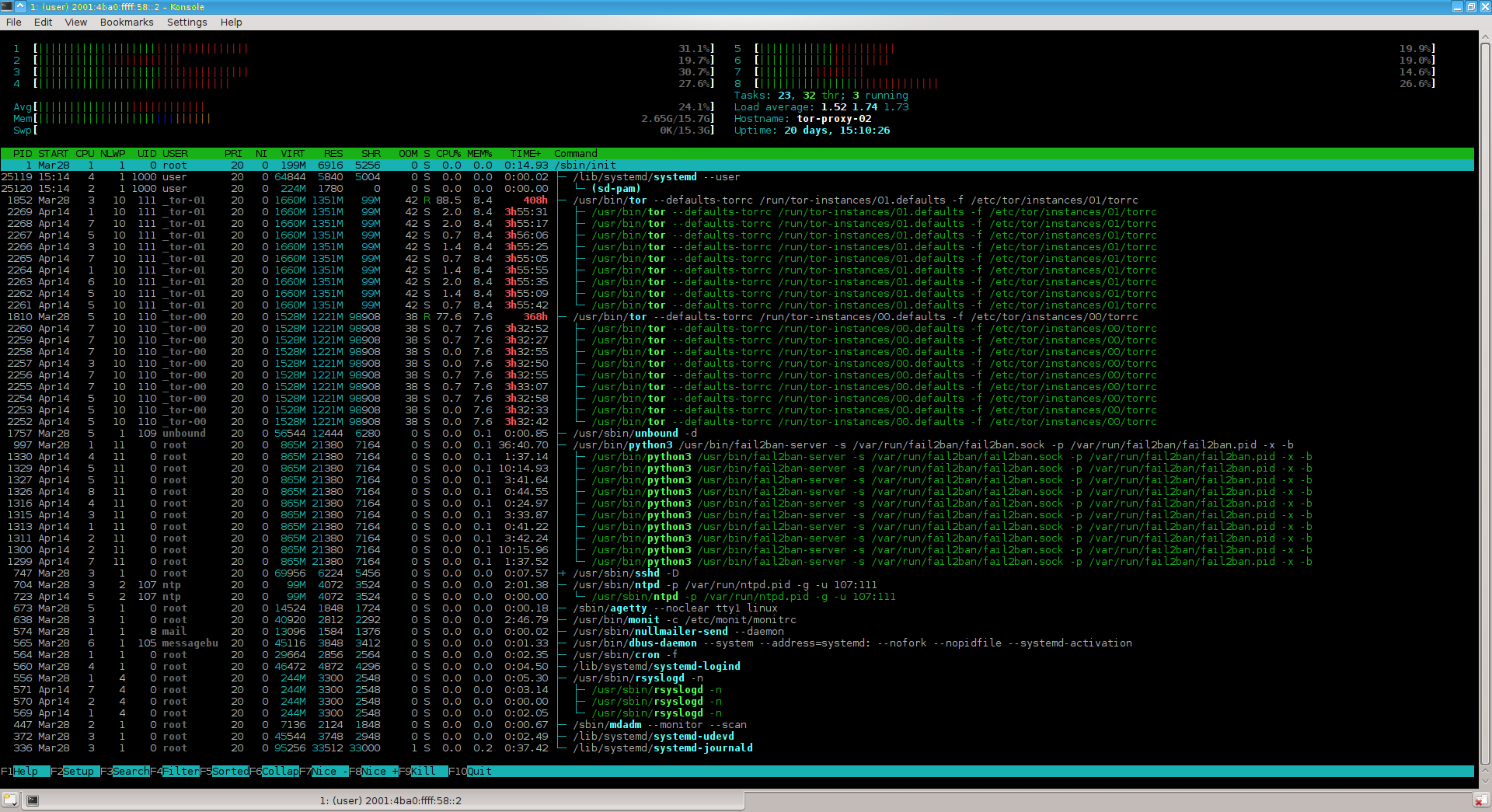
Task: Open the Help menu
Action: (x=231, y=22)
